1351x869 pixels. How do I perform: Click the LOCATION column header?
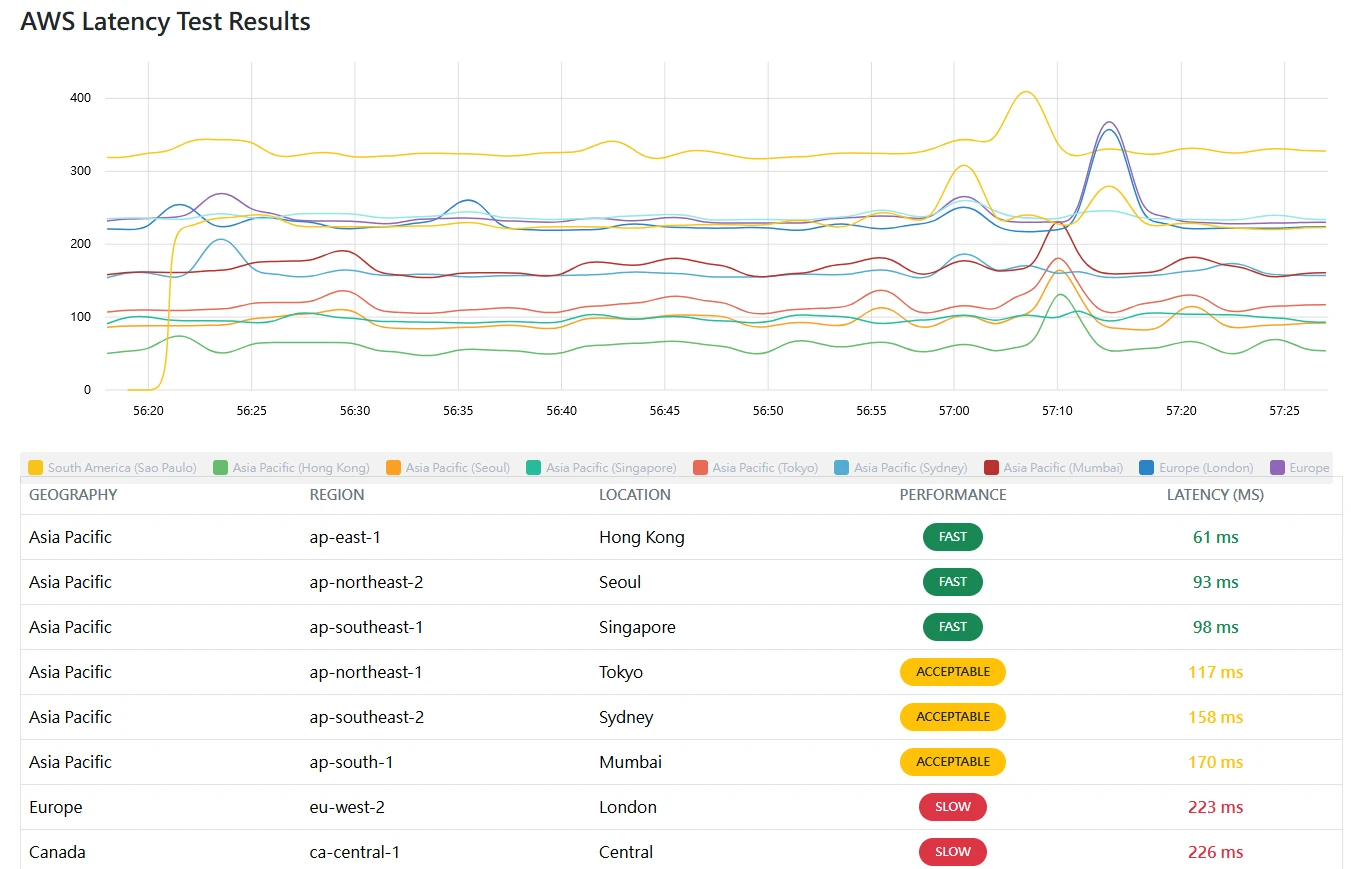[634, 495]
